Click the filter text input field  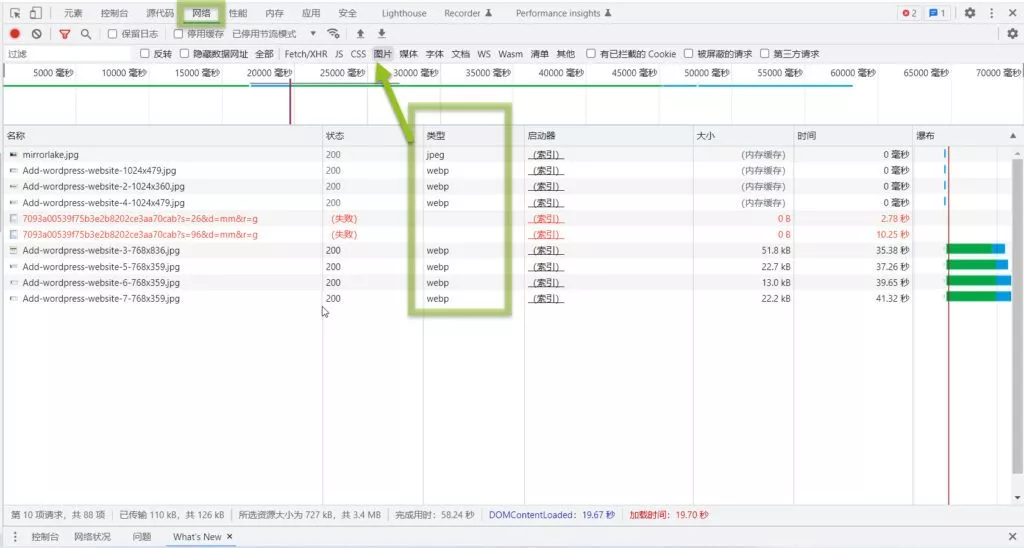pos(69,54)
